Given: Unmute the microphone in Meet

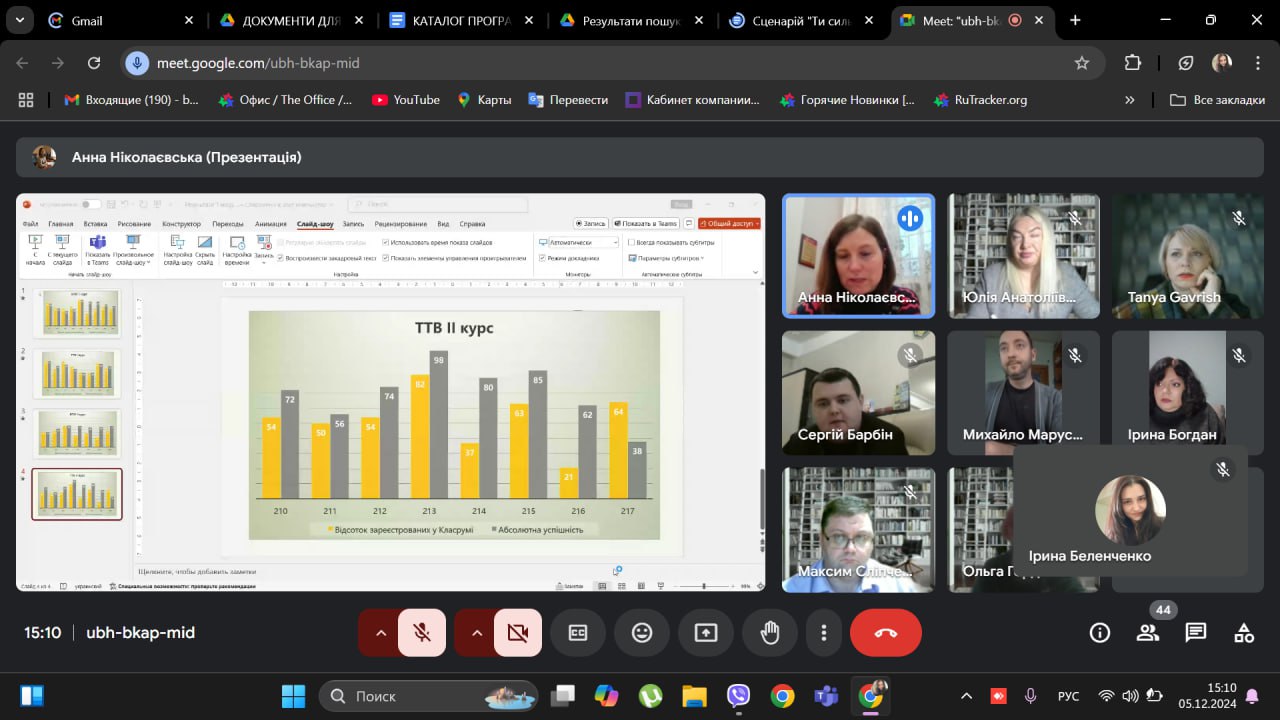Looking at the screenshot, I should (422, 632).
